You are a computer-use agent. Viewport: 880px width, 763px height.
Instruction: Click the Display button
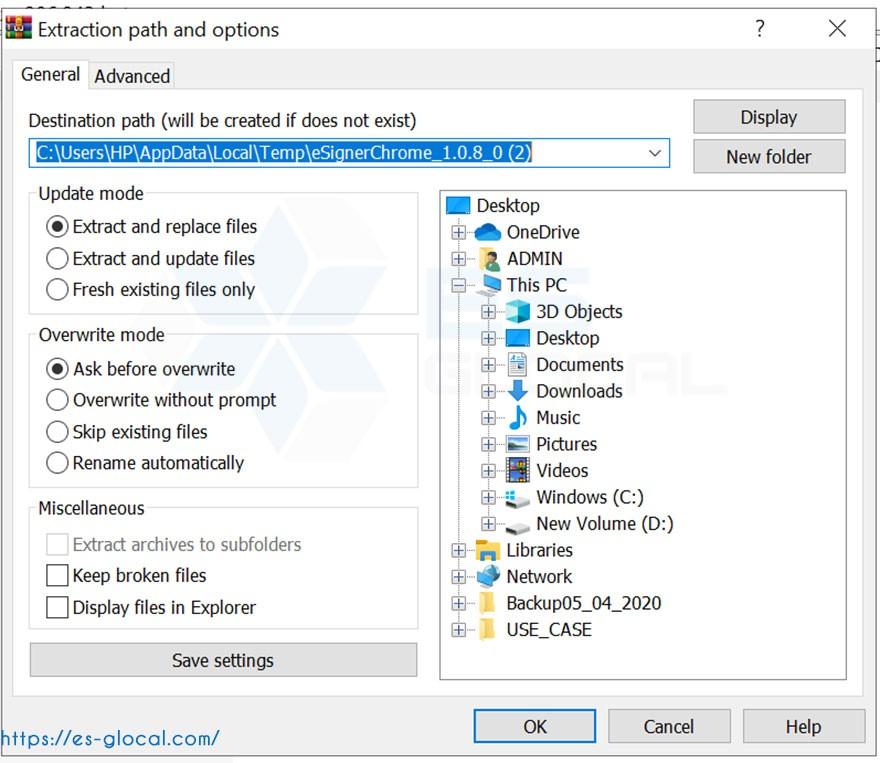(769, 117)
